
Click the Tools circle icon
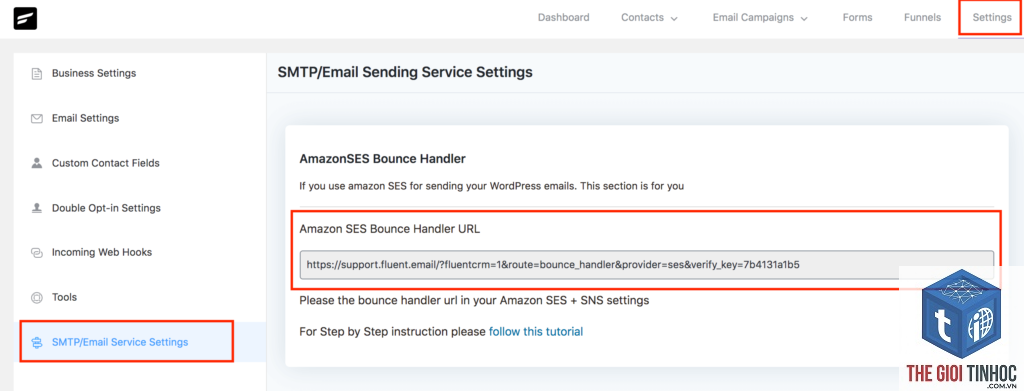(x=37, y=298)
